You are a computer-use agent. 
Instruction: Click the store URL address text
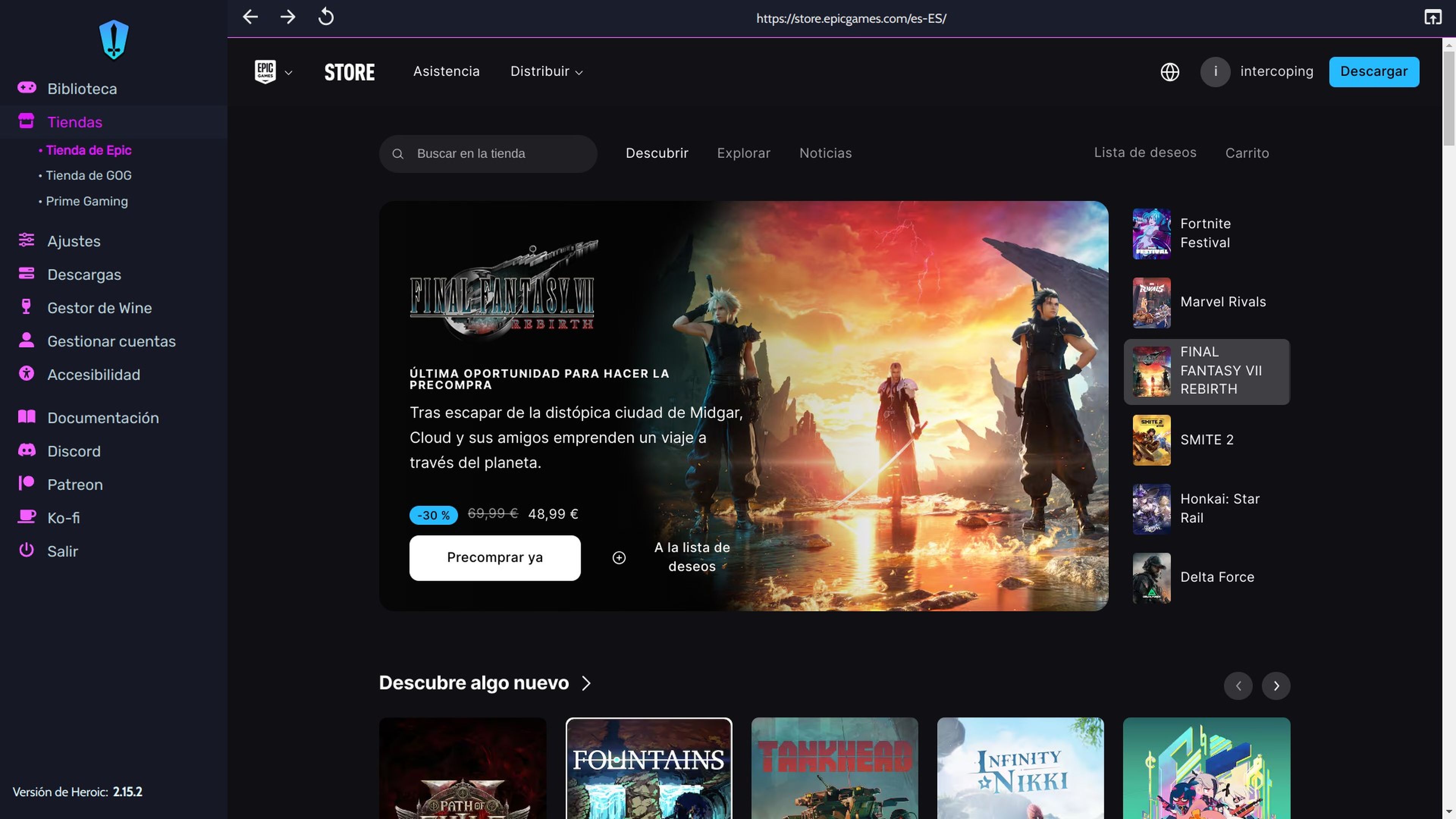click(850, 18)
